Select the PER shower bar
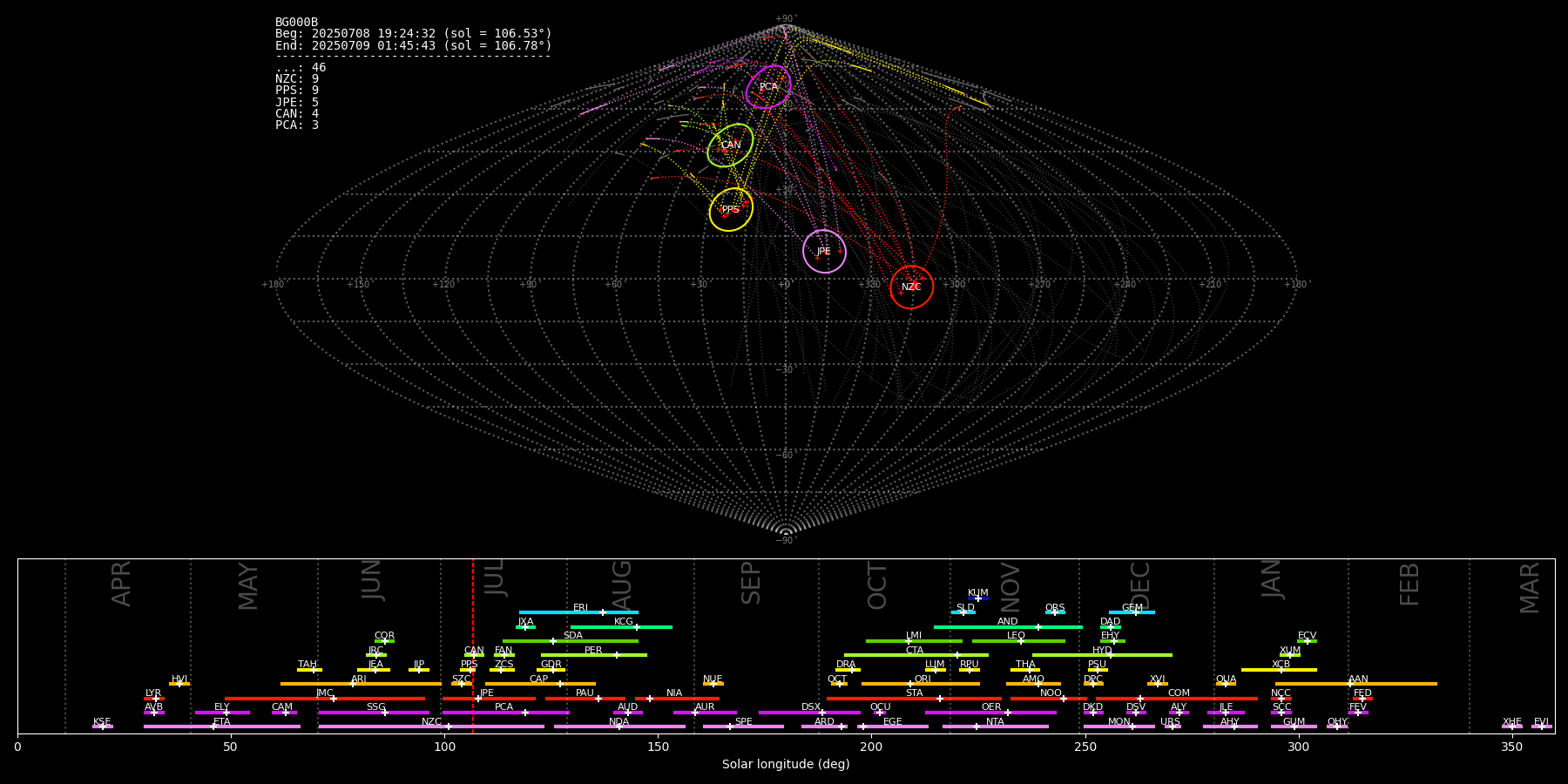The width and height of the screenshot is (1568, 784). tap(594, 655)
